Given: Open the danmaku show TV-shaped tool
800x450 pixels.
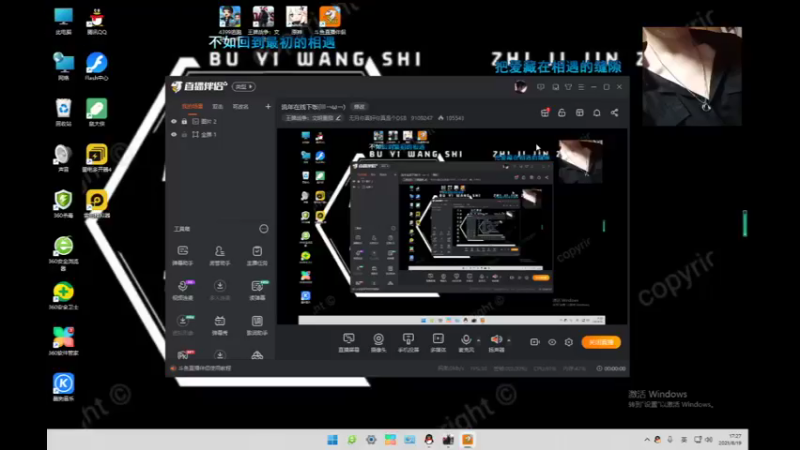Looking at the screenshot, I should point(219,325).
